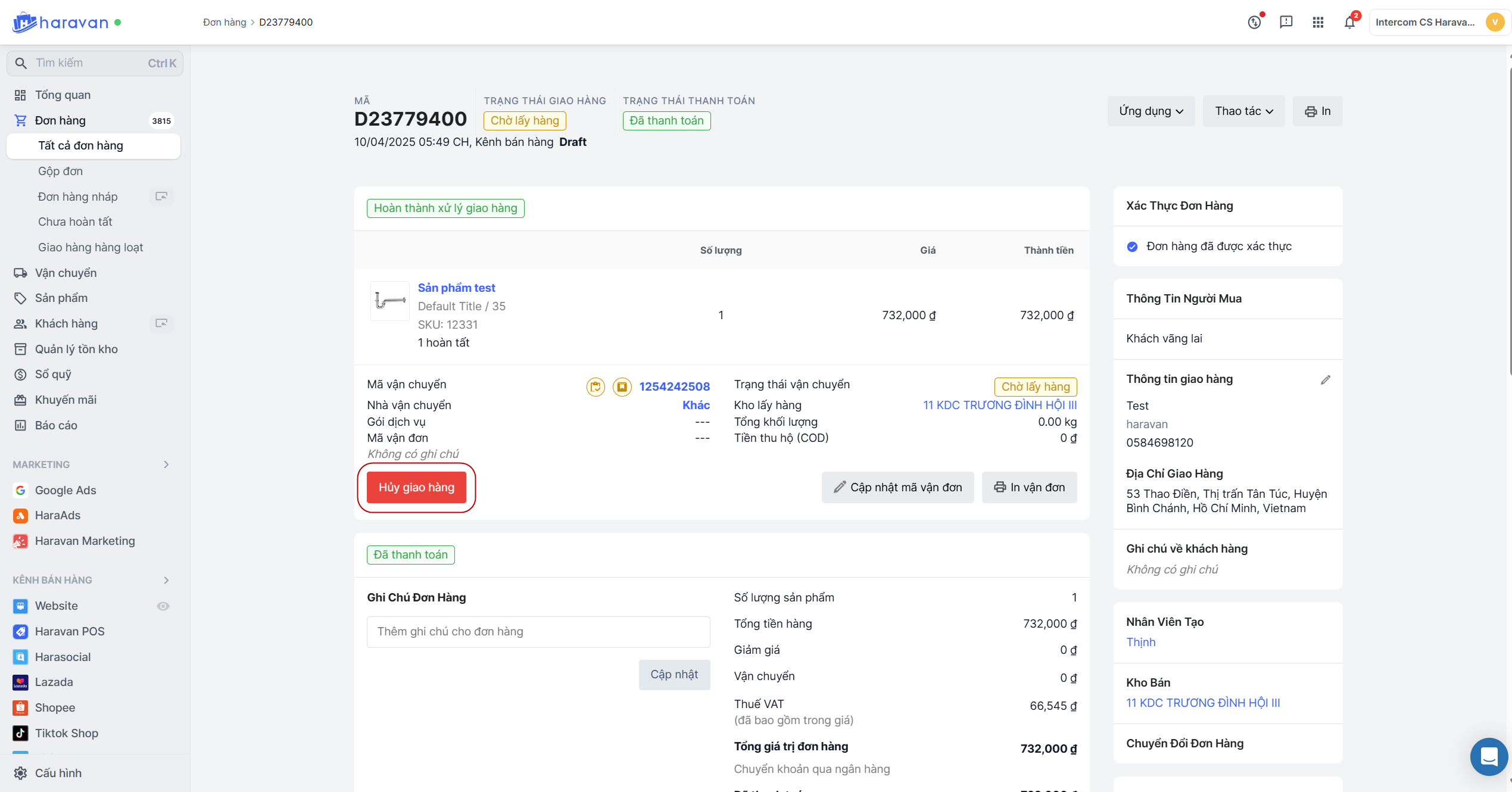Screen dimensions: 1512x792
Task: Edit delivery info with pencil icon
Action: [x=1325, y=380]
